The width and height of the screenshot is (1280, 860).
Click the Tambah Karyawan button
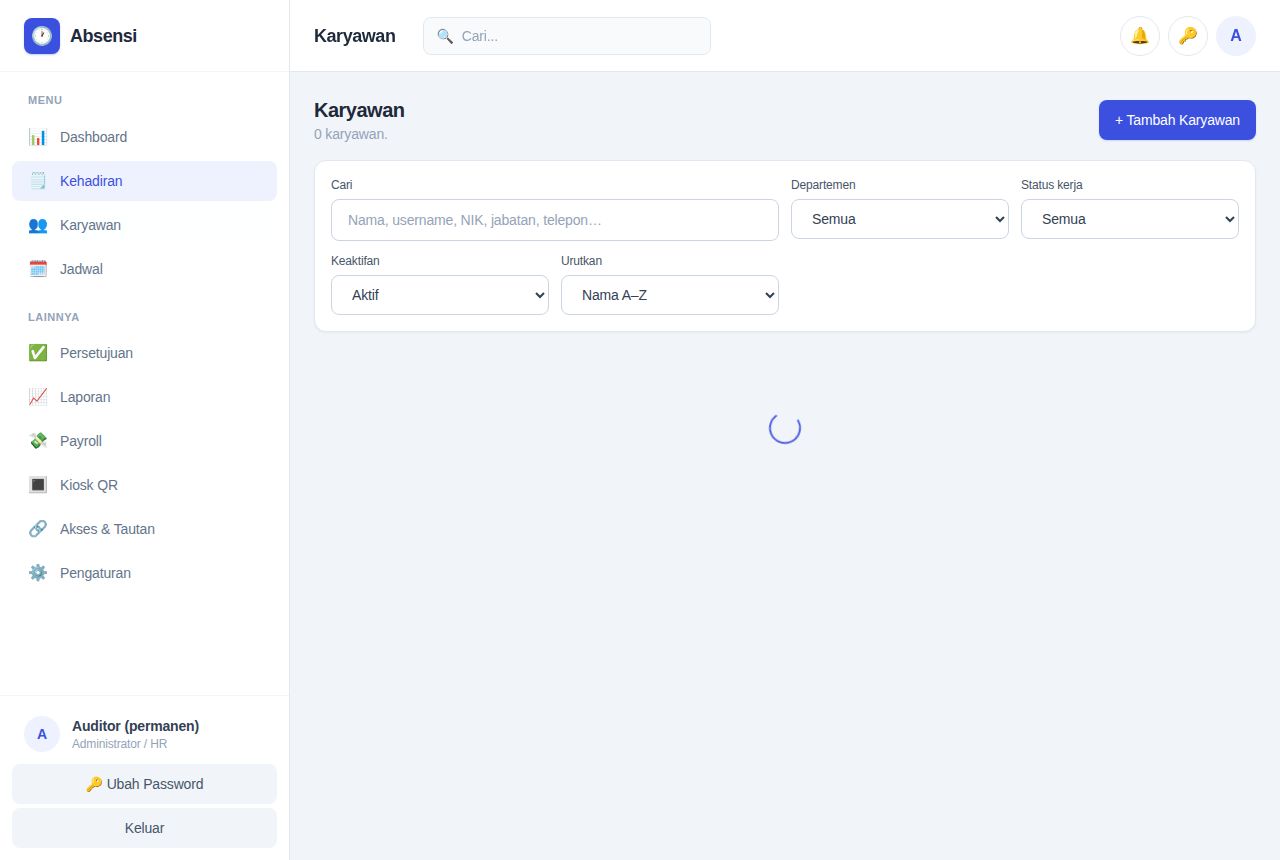pyautogui.click(x=1177, y=120)
